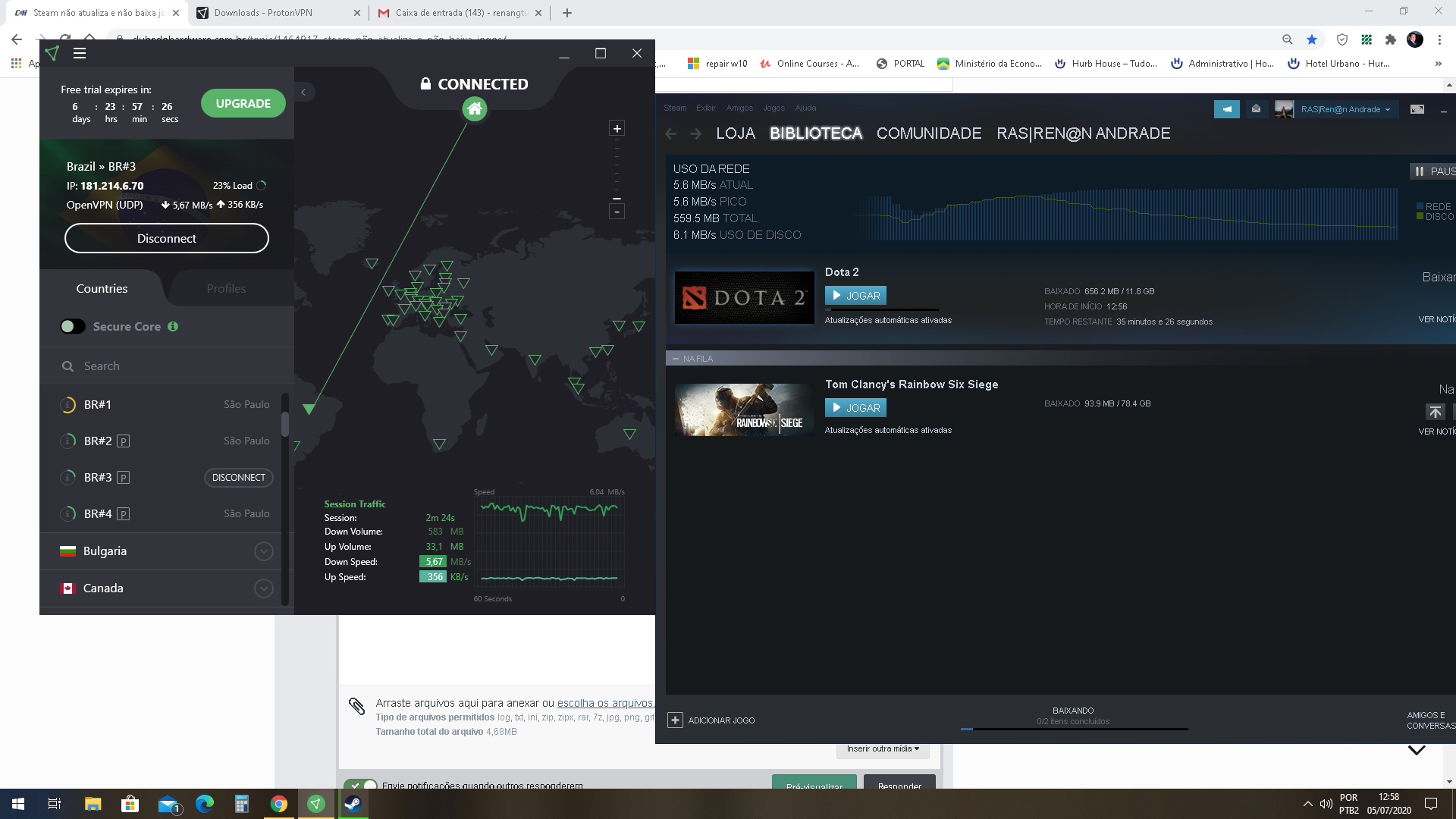The image size is (1456, 819).
Task: Open File Explorer from the taskbar
Action: 93,804
